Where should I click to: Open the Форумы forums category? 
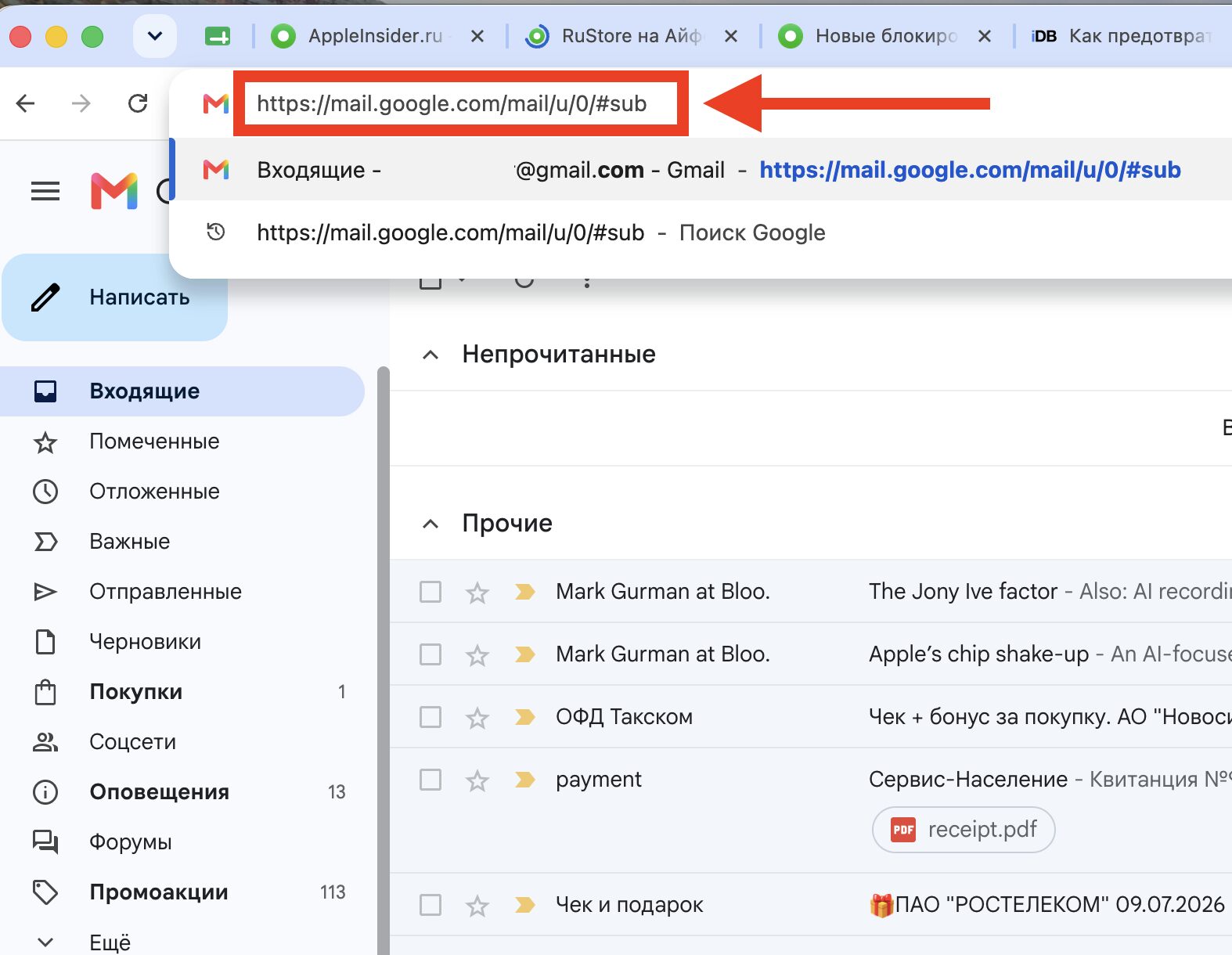point(182,842)
